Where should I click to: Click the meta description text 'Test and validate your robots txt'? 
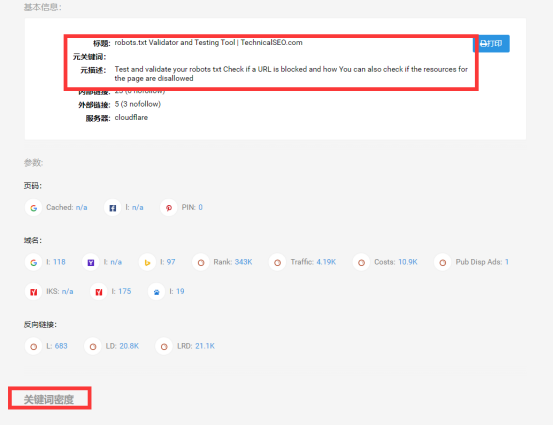(x=168, y=69)
